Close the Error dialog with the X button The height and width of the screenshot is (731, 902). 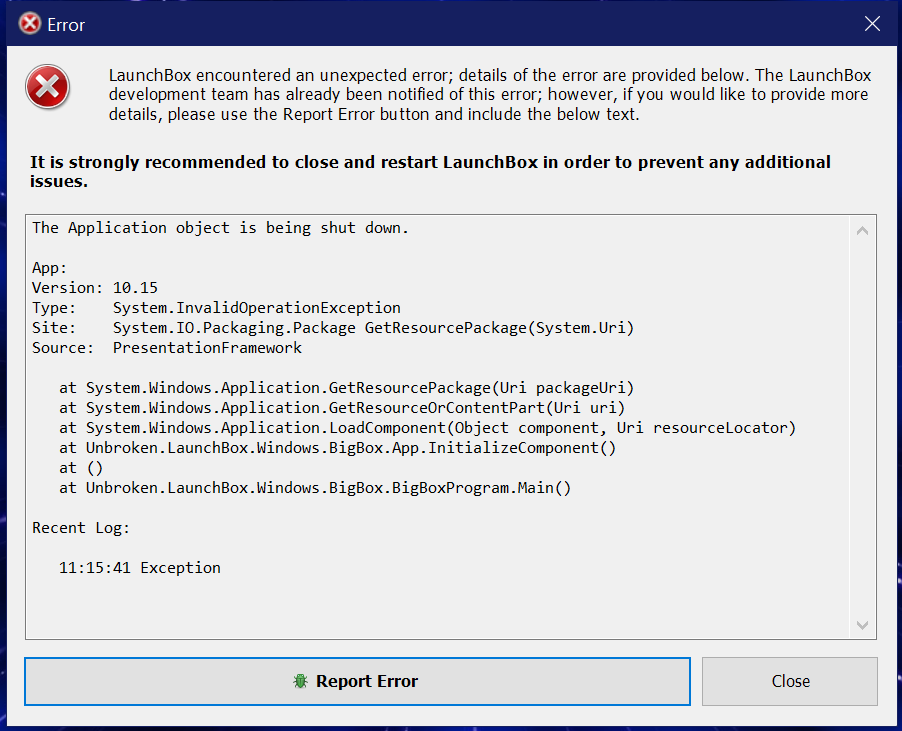pos(872,24)
